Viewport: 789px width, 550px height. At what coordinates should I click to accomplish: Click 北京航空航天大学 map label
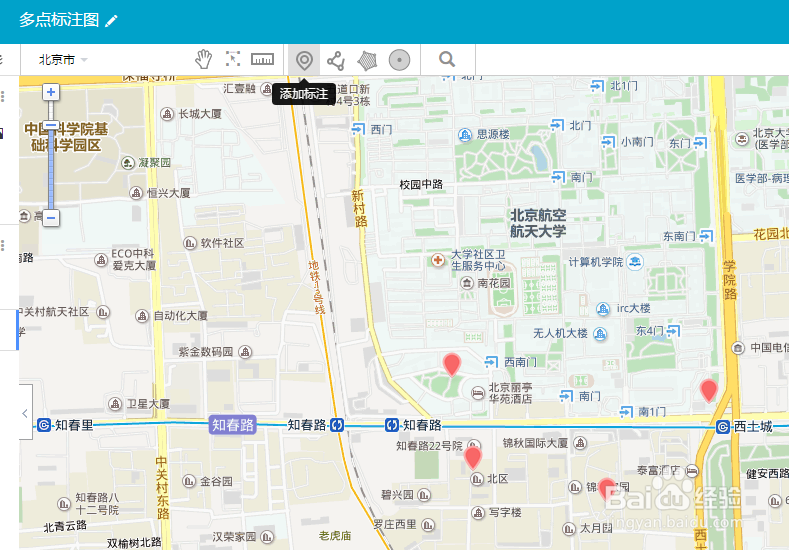[538, 223]
